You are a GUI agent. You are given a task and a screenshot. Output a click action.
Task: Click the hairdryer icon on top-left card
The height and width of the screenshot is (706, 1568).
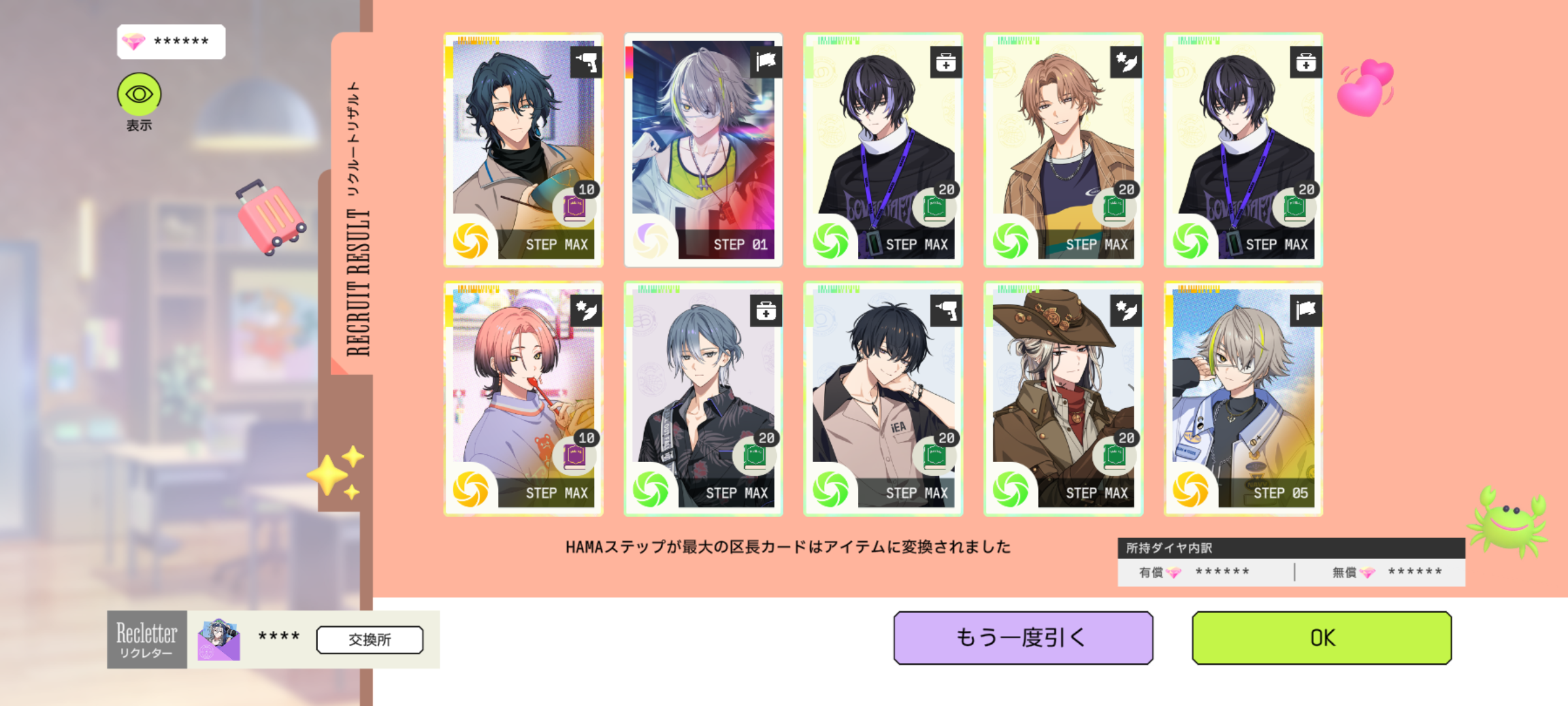click(x=586, y=62)
